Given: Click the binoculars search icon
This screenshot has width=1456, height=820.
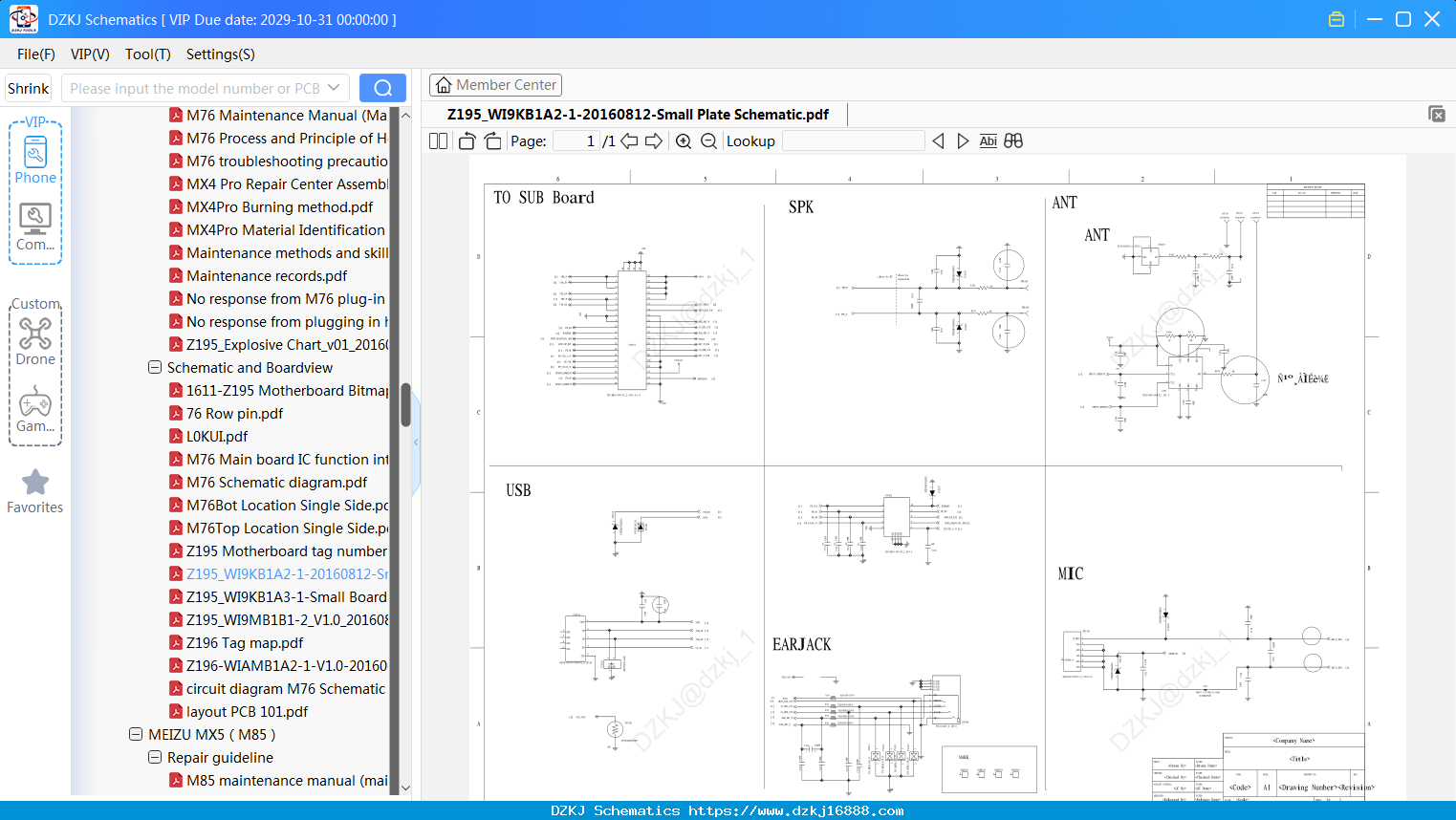Looking at the screenshot, I should [x=1013, y=141].
